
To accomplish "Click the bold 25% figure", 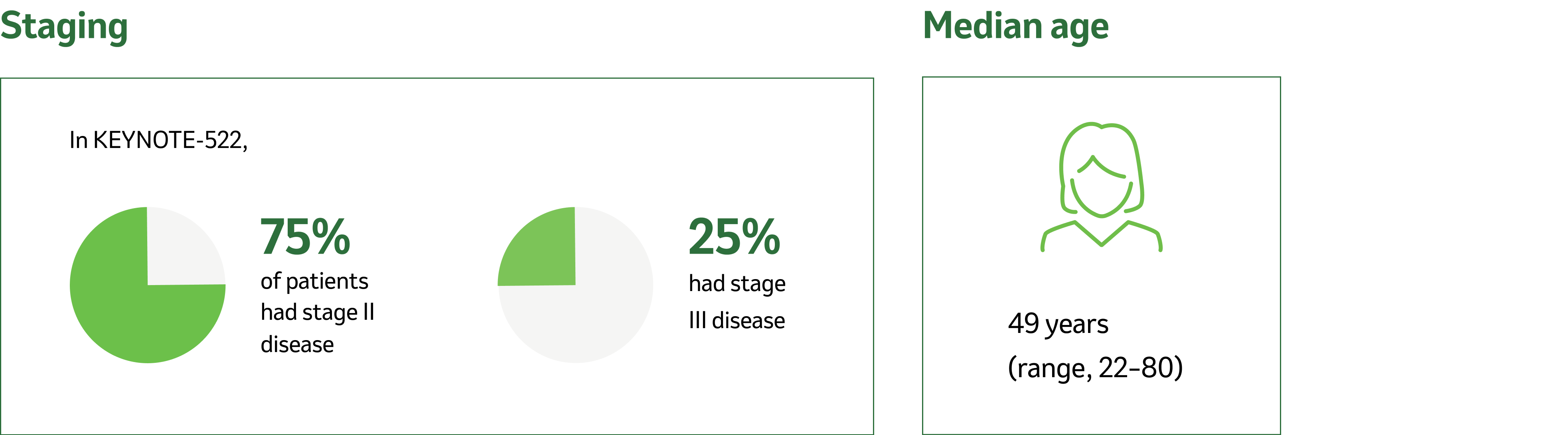I will [x=734, y=237].
